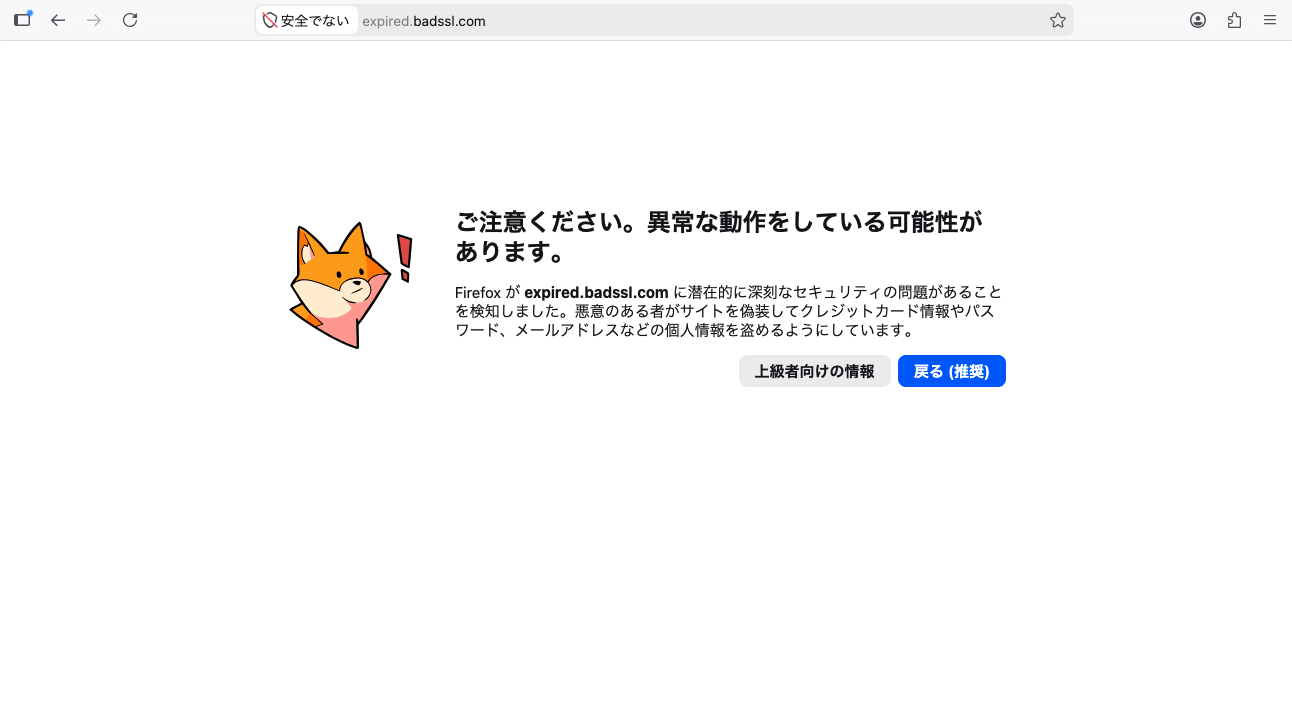This screenshot has width=1292, height=721.
Task: Click the fox warning illustration
Action: point(349,285)
